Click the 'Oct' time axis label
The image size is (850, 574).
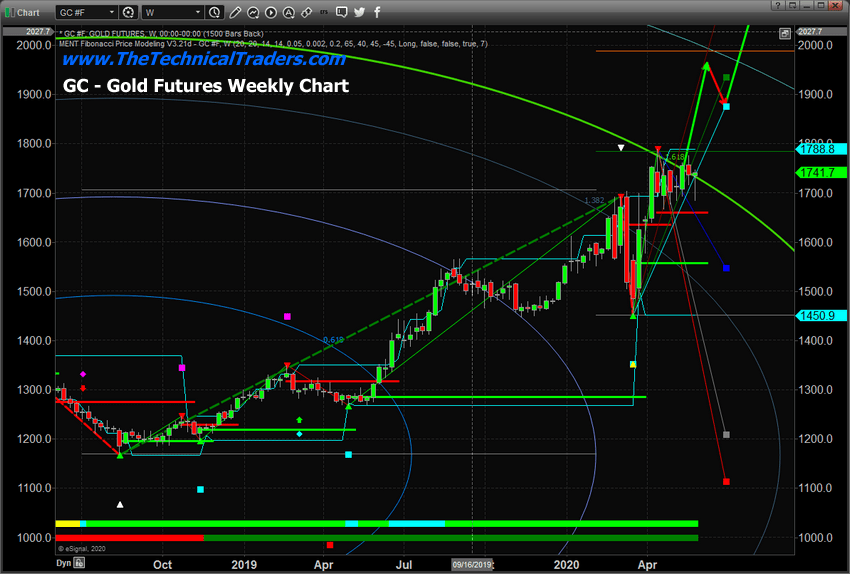(163, 565)
